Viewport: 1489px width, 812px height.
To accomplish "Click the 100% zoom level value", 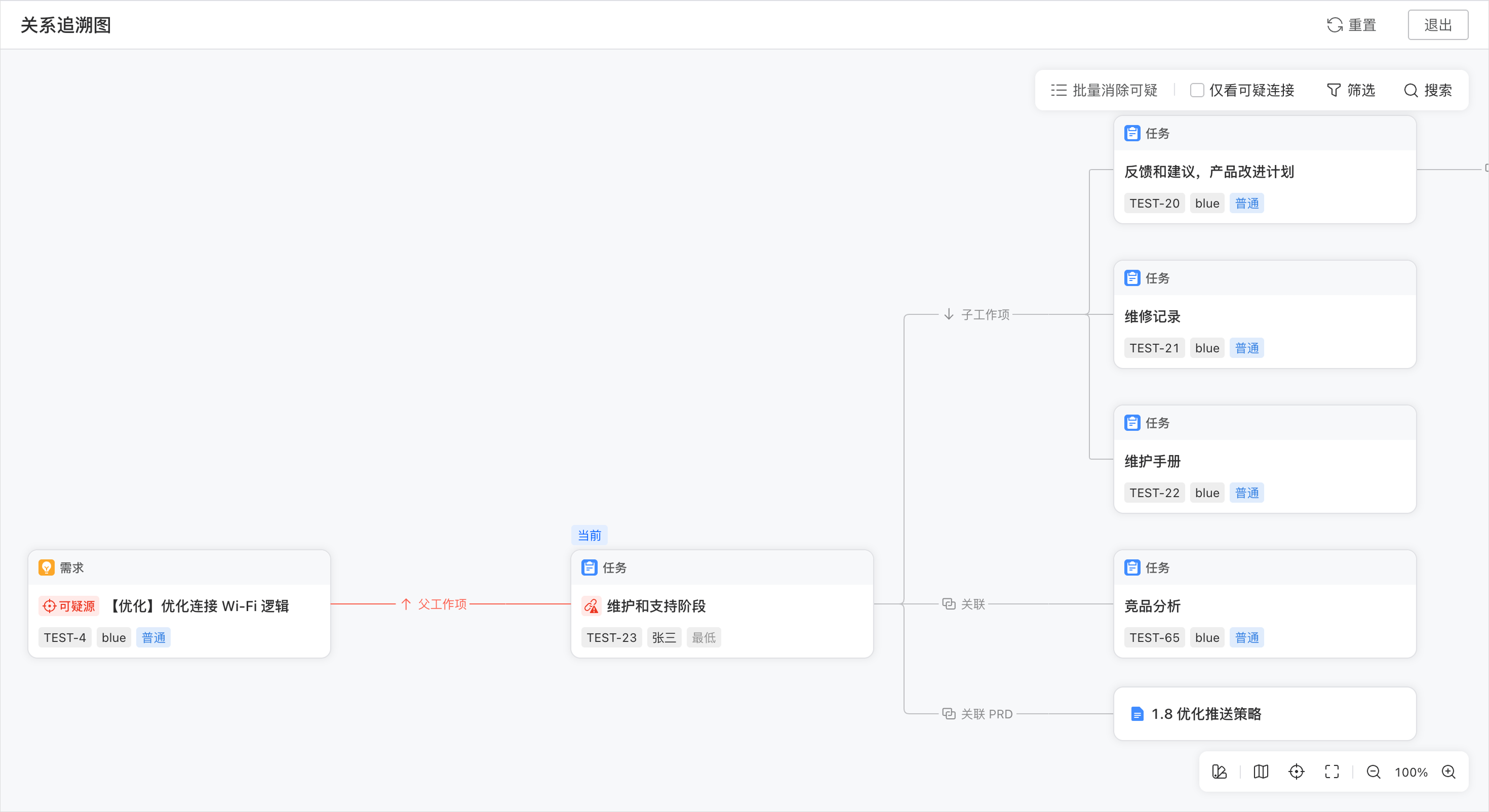I will click(x=1411, y=772).
